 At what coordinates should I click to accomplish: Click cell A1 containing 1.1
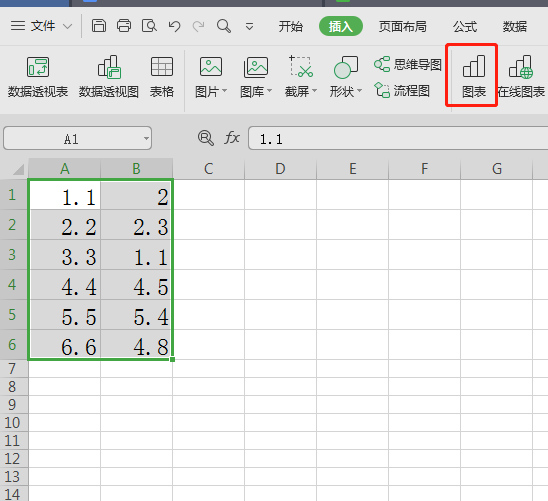click(x=65, y=195)
